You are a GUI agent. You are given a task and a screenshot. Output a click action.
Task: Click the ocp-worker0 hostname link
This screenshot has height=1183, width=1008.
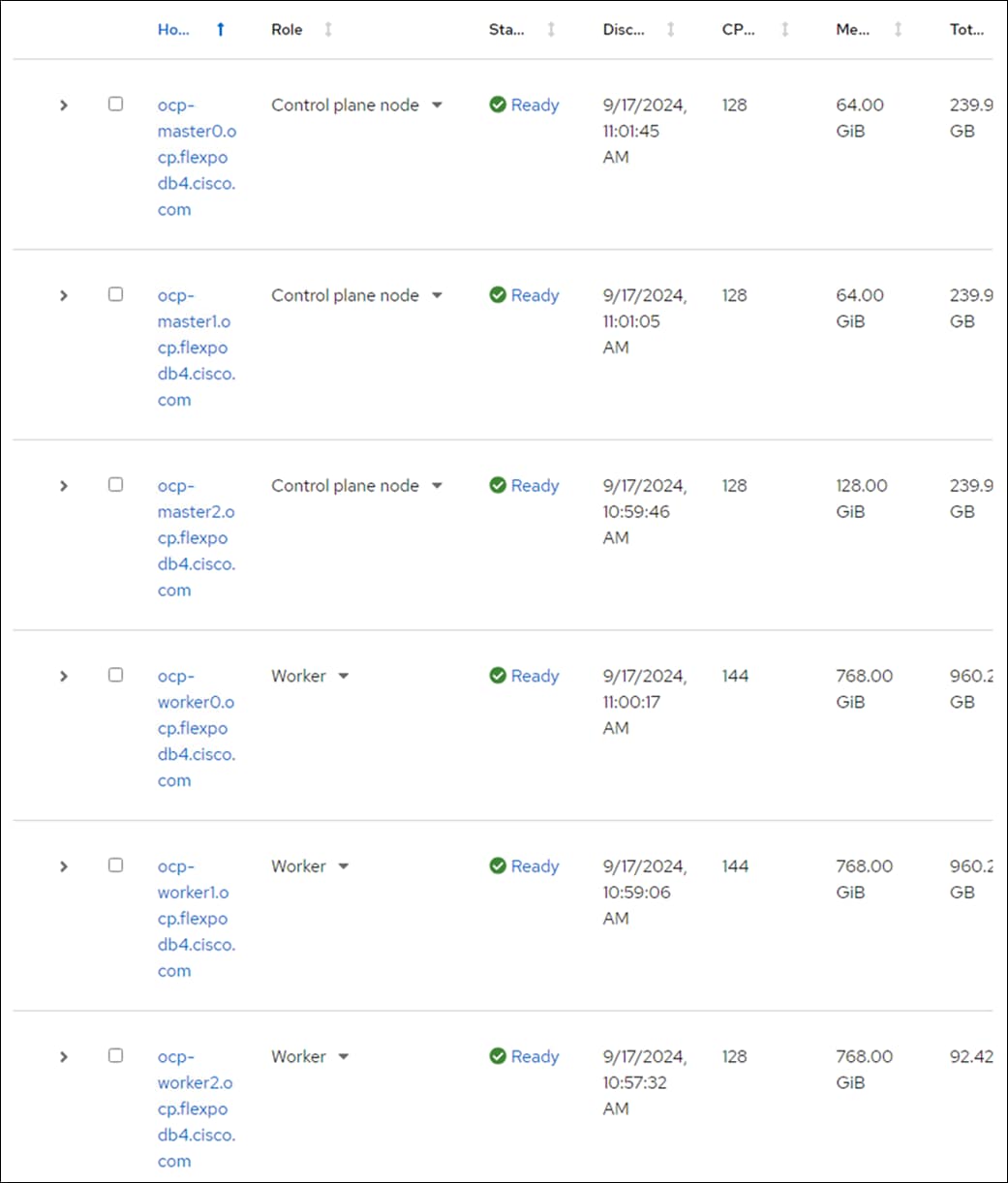tap(196, 728)
